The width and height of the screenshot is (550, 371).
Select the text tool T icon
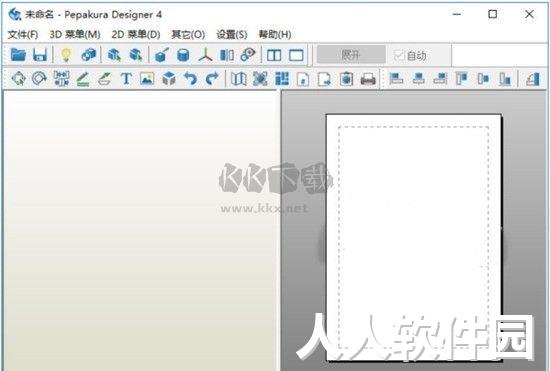coord(126,79)
